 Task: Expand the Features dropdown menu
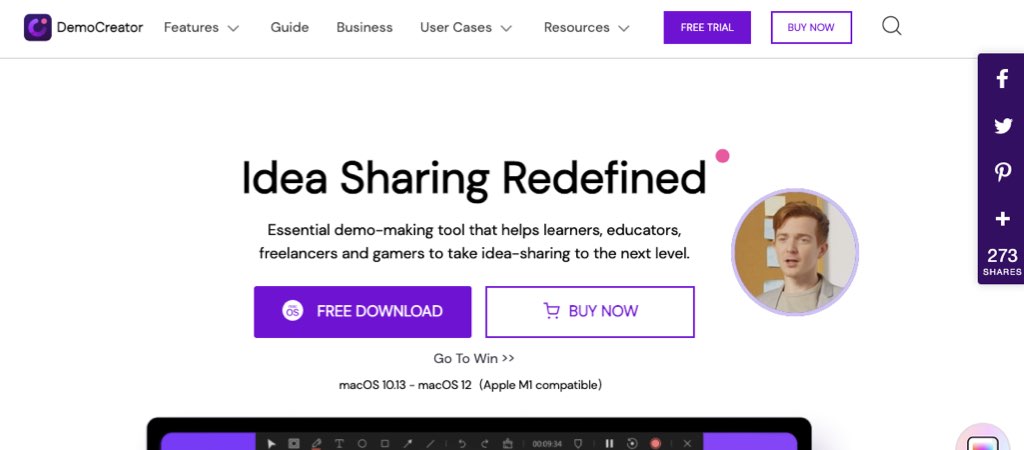(202, 27)
